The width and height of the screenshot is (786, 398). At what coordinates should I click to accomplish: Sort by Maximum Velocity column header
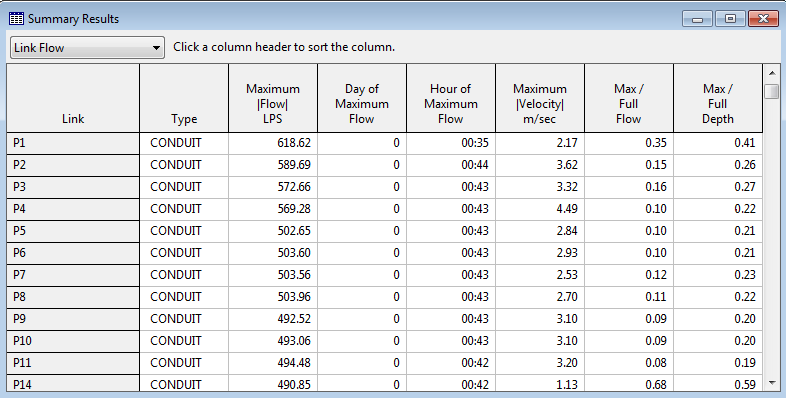[540, 98]
